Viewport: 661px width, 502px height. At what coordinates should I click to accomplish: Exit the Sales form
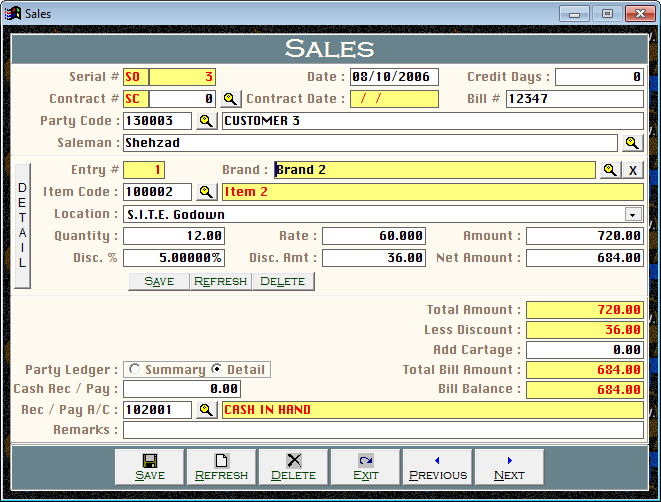coord(365,467)
